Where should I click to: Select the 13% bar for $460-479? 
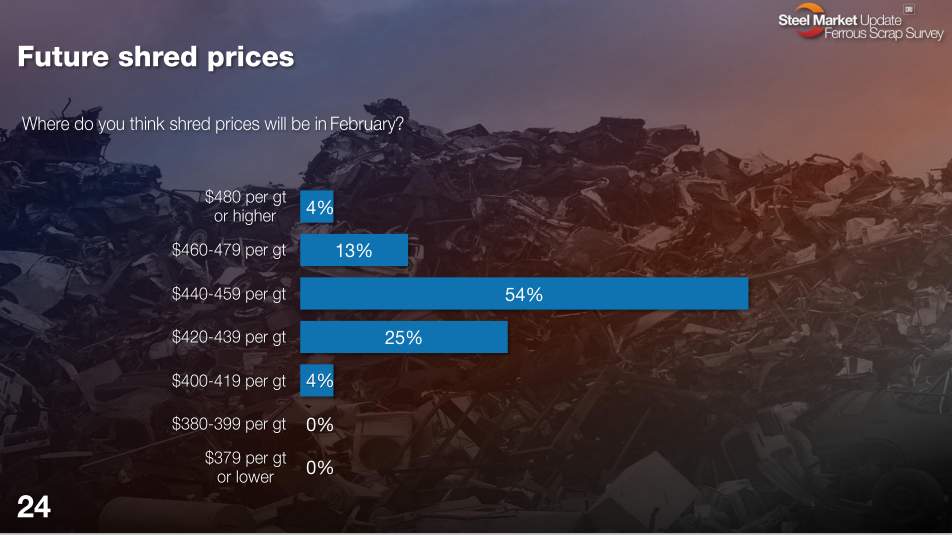[x=354, y=251]
